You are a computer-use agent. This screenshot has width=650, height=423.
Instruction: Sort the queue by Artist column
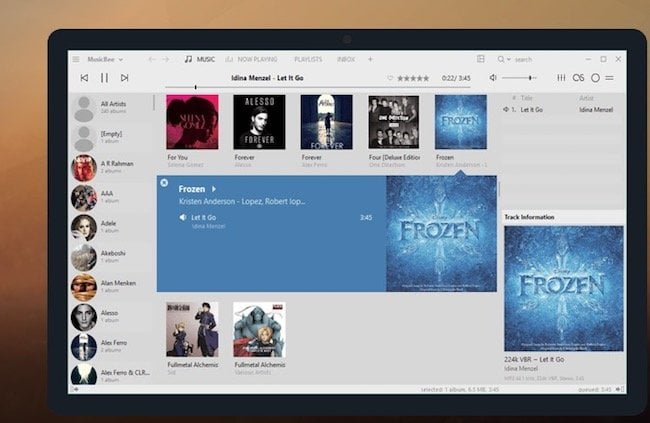(586, 98)
